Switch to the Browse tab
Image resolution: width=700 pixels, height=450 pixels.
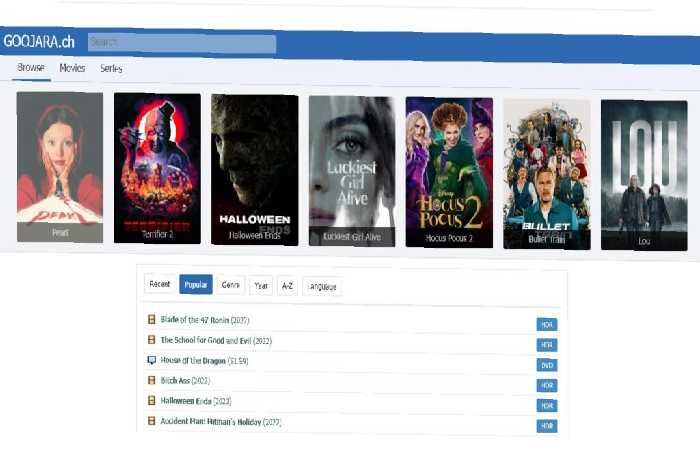coord(31,67)
